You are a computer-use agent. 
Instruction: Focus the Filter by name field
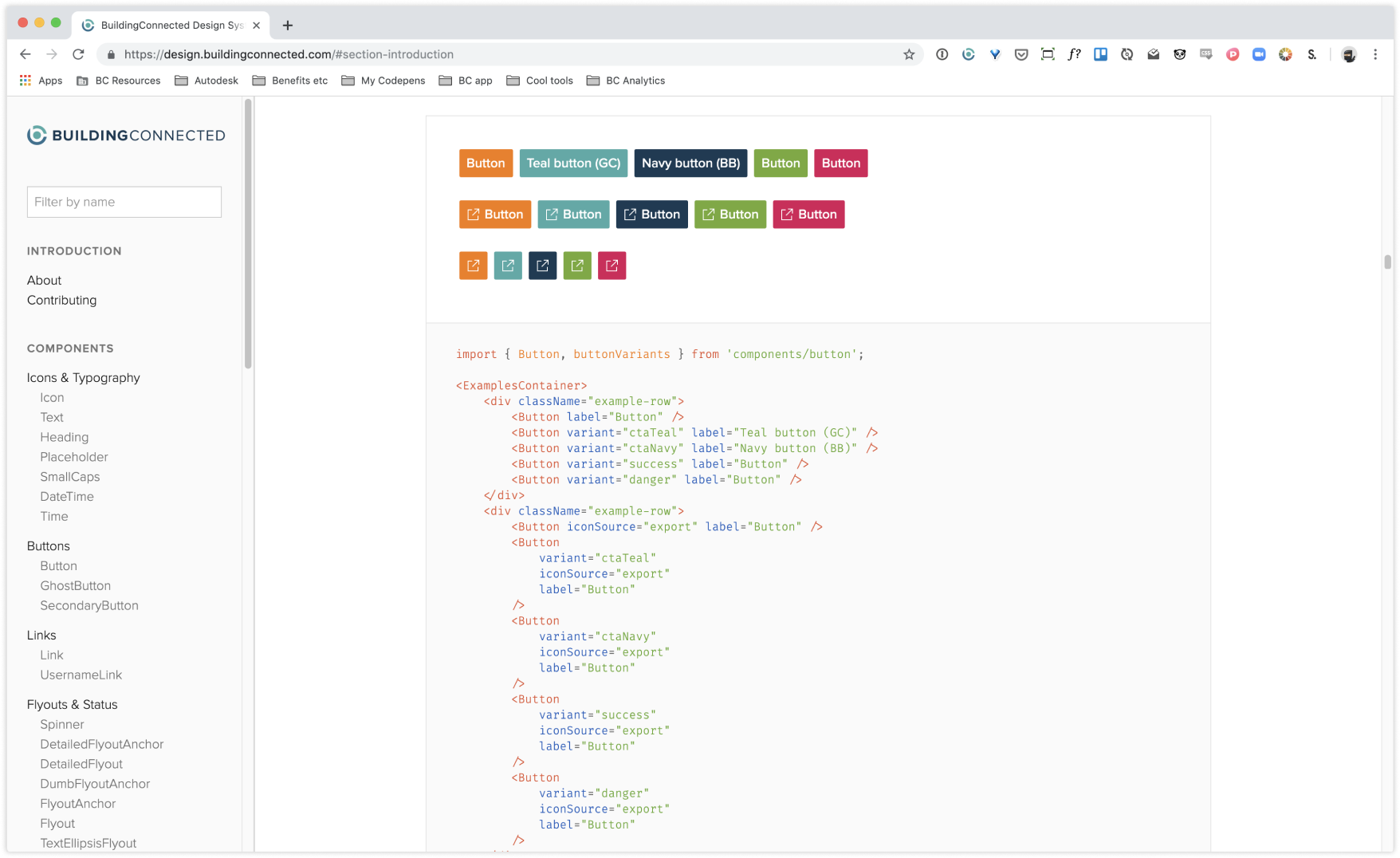pyautogui.click(x=124, y=202)
